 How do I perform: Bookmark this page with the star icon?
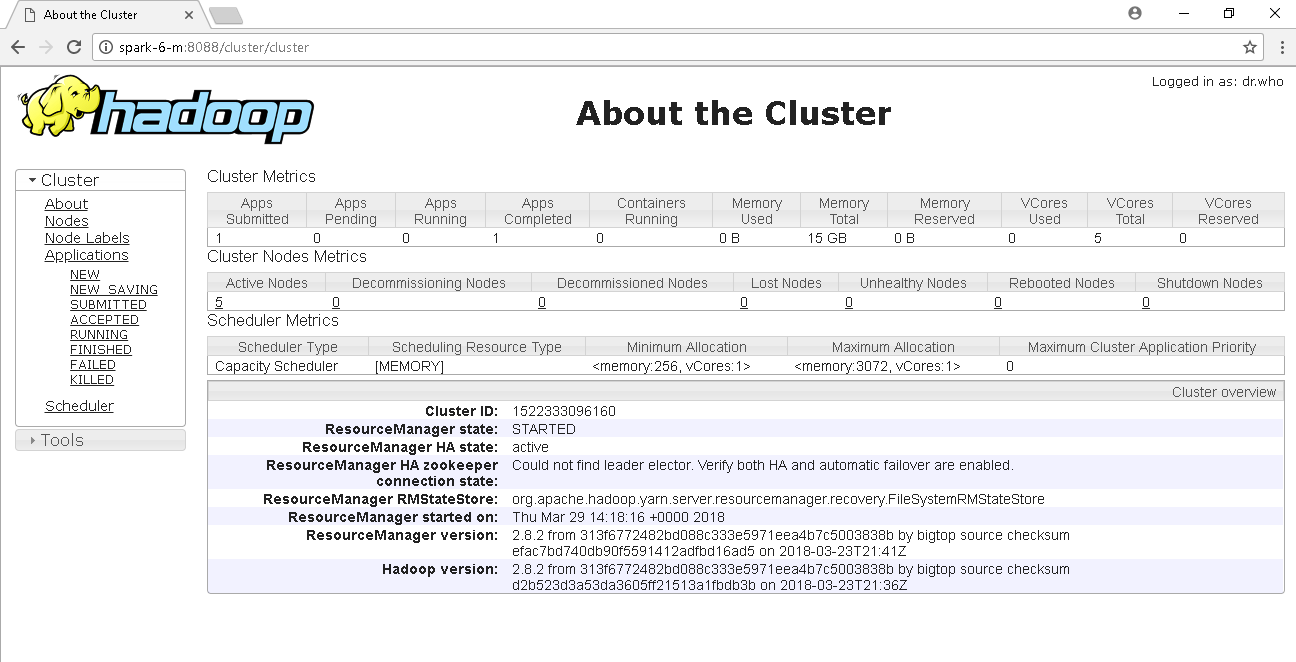(x=1249, y=47)
